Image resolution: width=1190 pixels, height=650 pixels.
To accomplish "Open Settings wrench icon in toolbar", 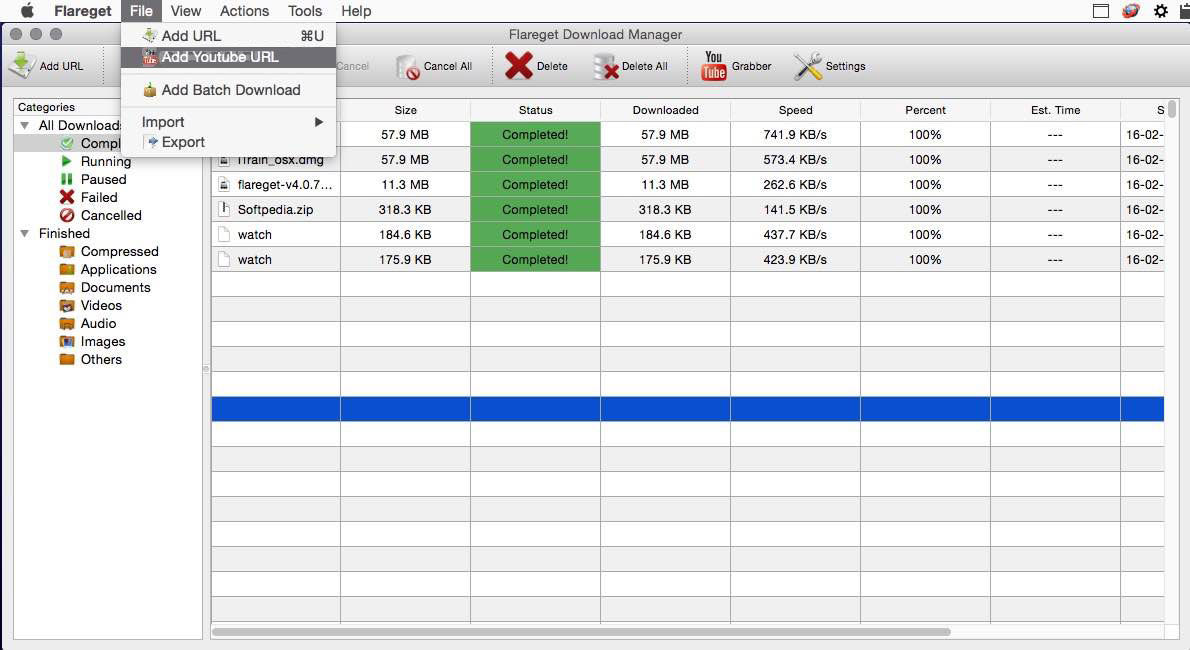I will [808, 66].
